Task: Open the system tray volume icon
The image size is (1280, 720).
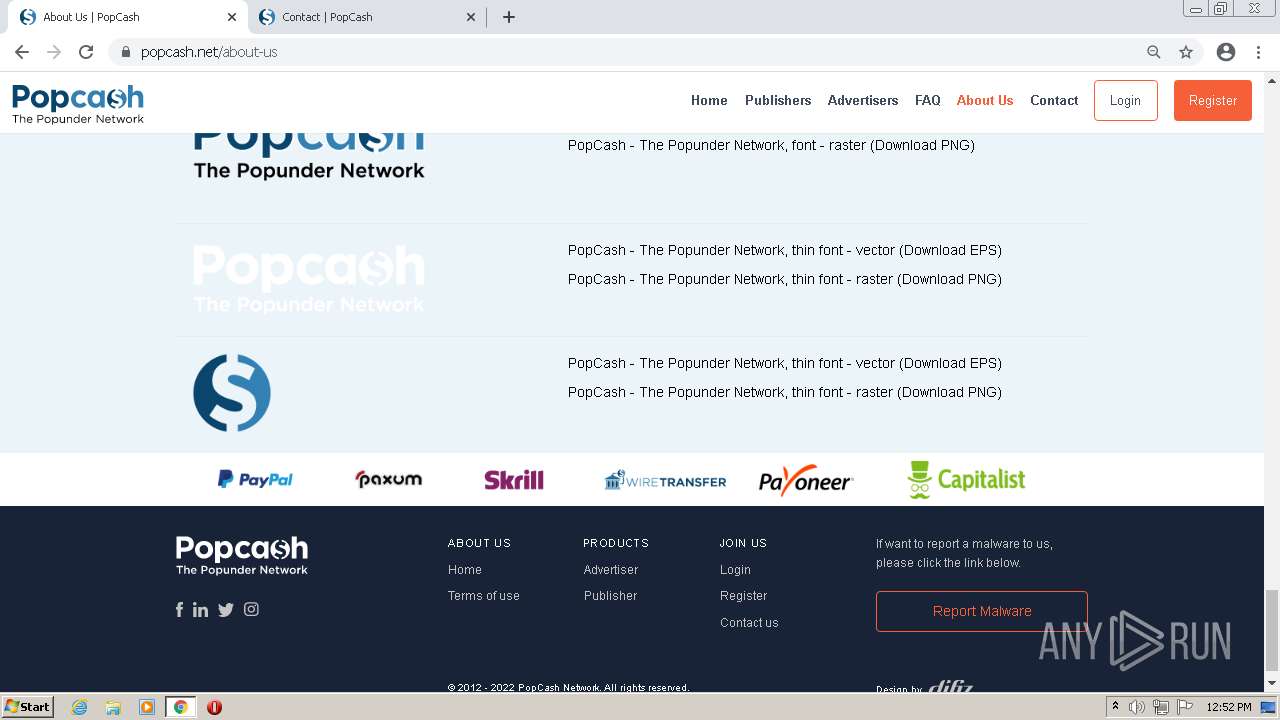Action: coord(1137,707)
